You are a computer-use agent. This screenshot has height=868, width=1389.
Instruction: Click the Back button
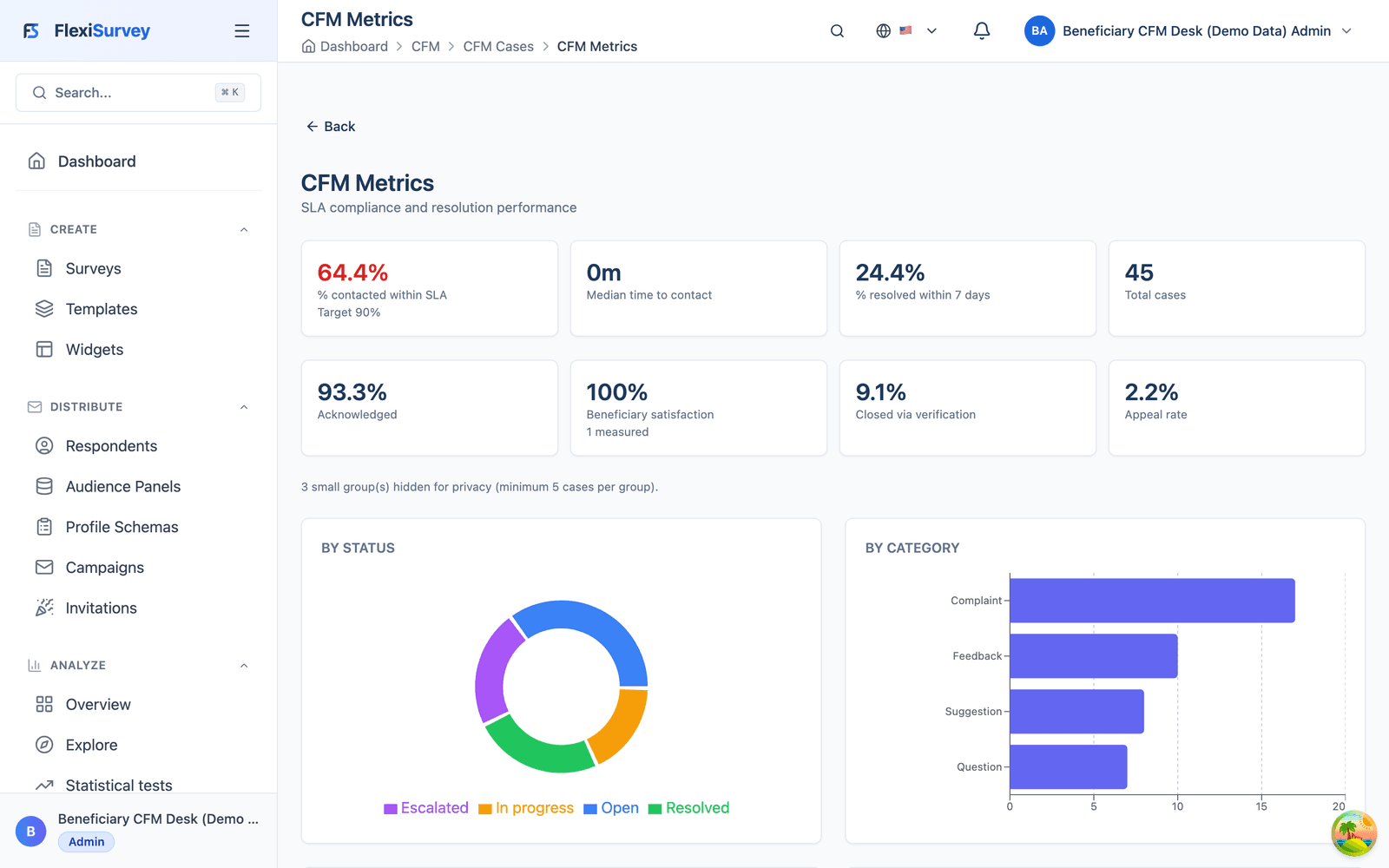(x=331, y=127)
